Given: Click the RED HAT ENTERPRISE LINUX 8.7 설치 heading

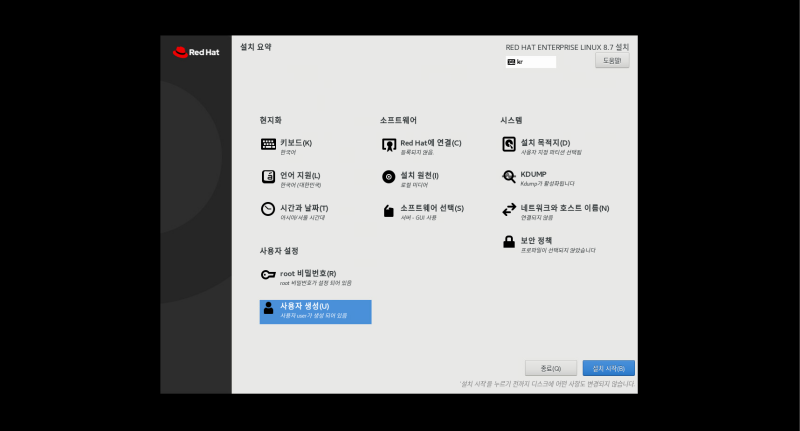Looking at the screenshot, I should (567, 47).
